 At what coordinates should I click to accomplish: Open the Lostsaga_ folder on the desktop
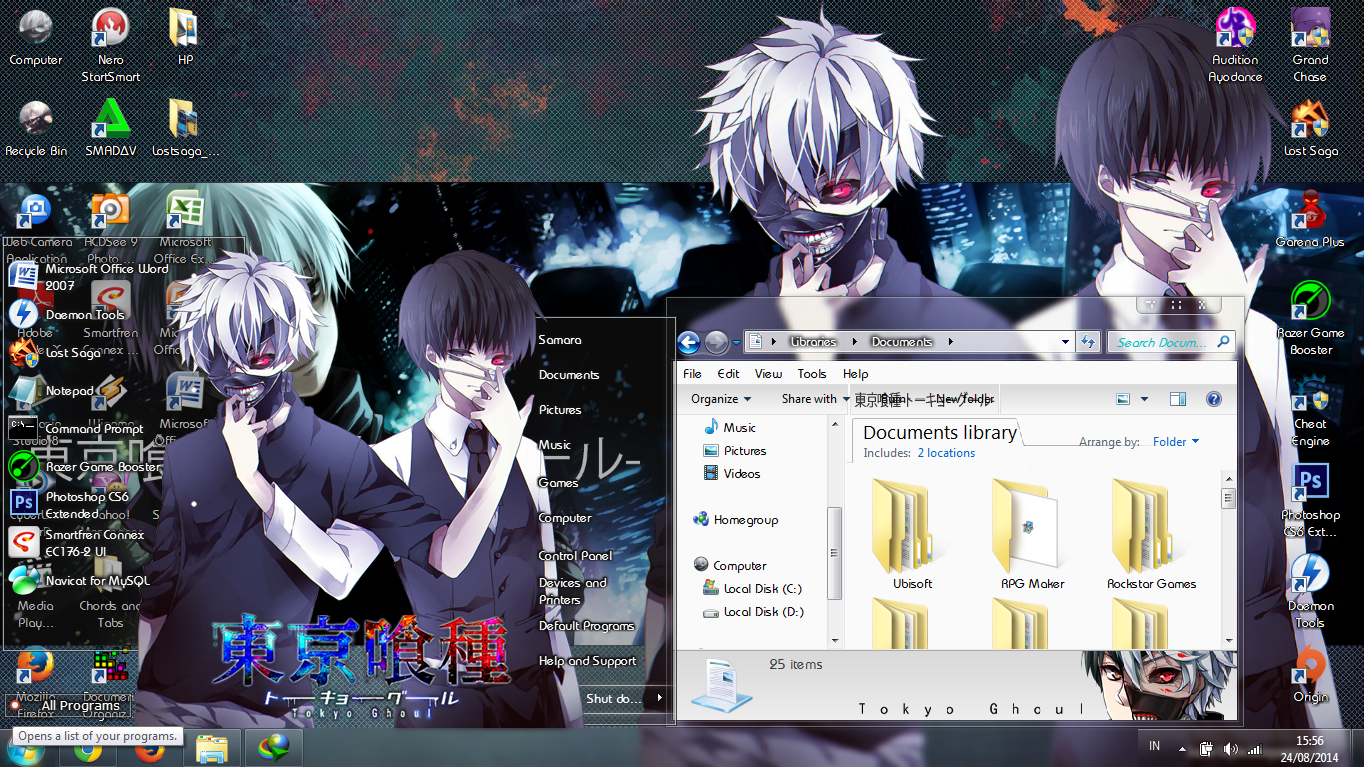185,129
